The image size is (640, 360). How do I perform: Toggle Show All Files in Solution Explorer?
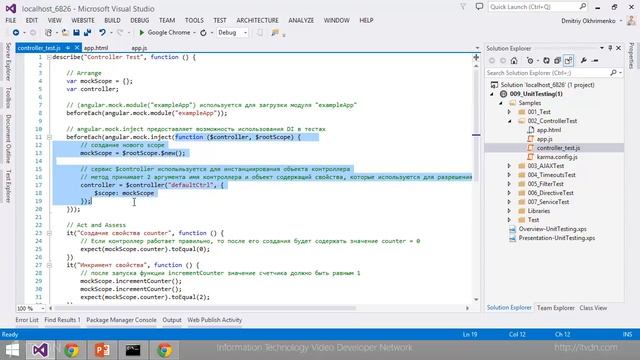point(568,60)
